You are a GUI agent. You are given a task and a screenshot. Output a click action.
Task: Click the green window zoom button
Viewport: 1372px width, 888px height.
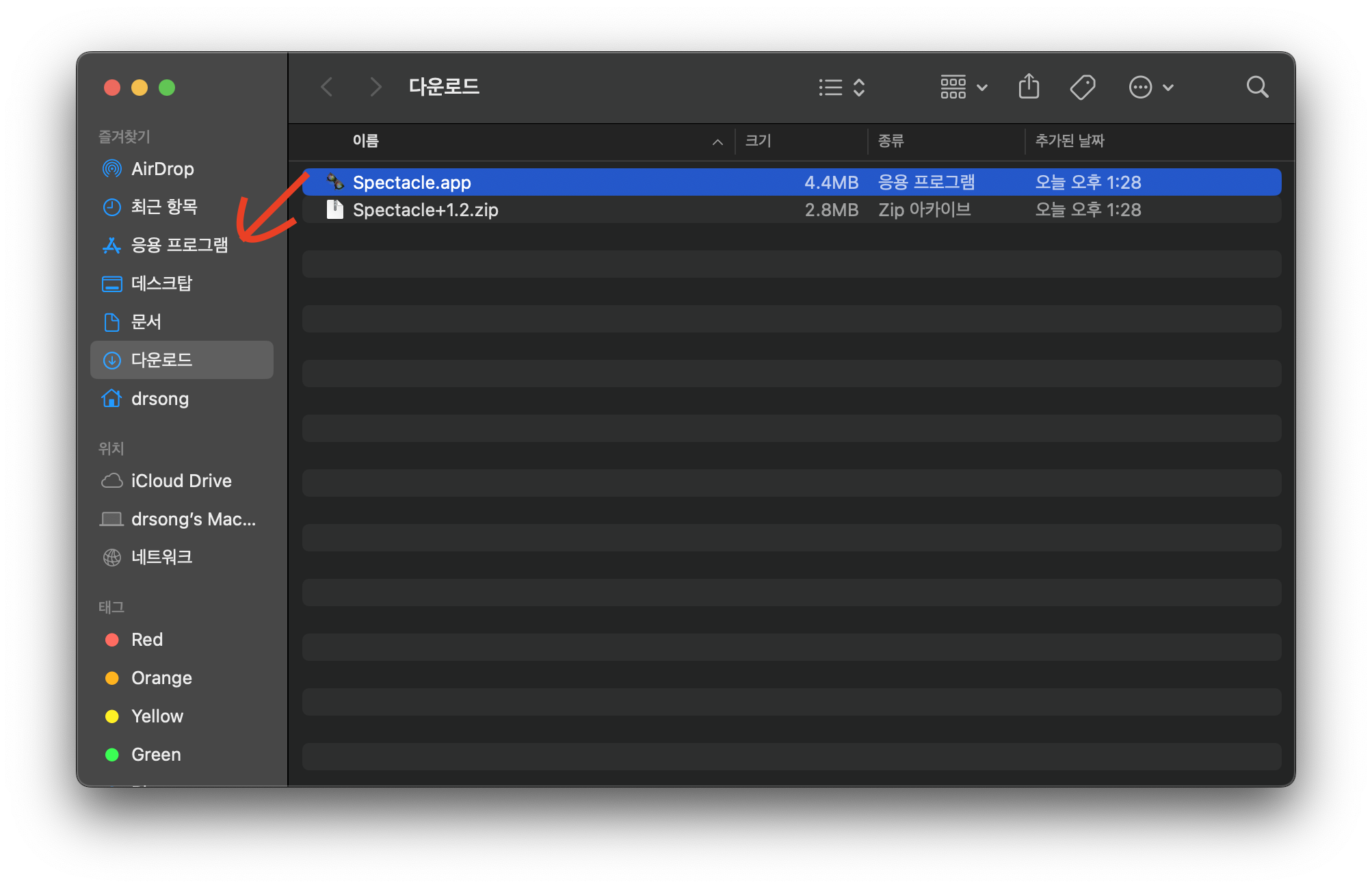click(x=167, y=88)
